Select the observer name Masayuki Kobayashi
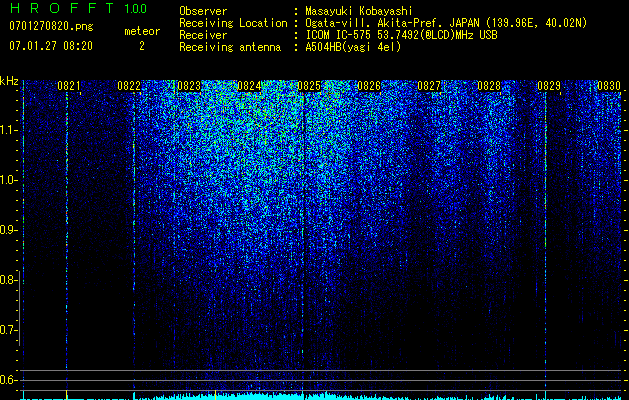Viewport: 629px width, 400px height. tap(359, 11)
